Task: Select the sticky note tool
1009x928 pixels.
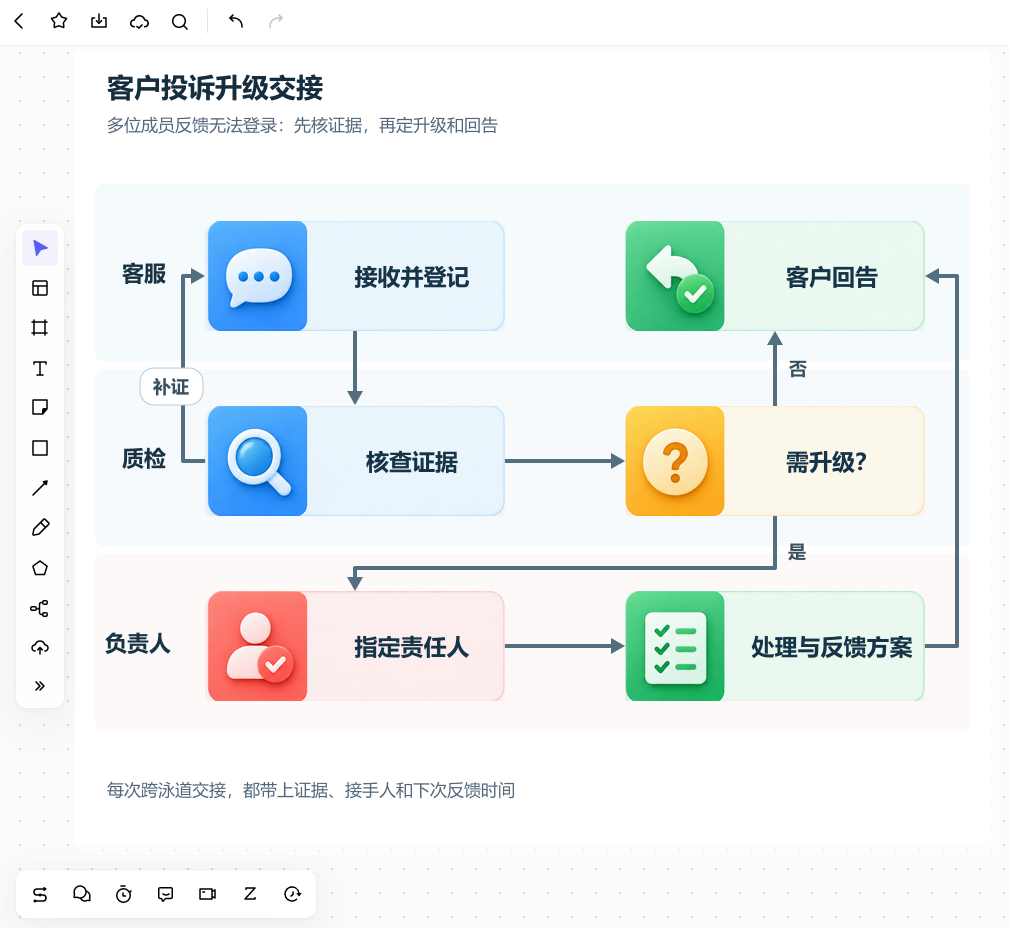Action: (40, 407)
